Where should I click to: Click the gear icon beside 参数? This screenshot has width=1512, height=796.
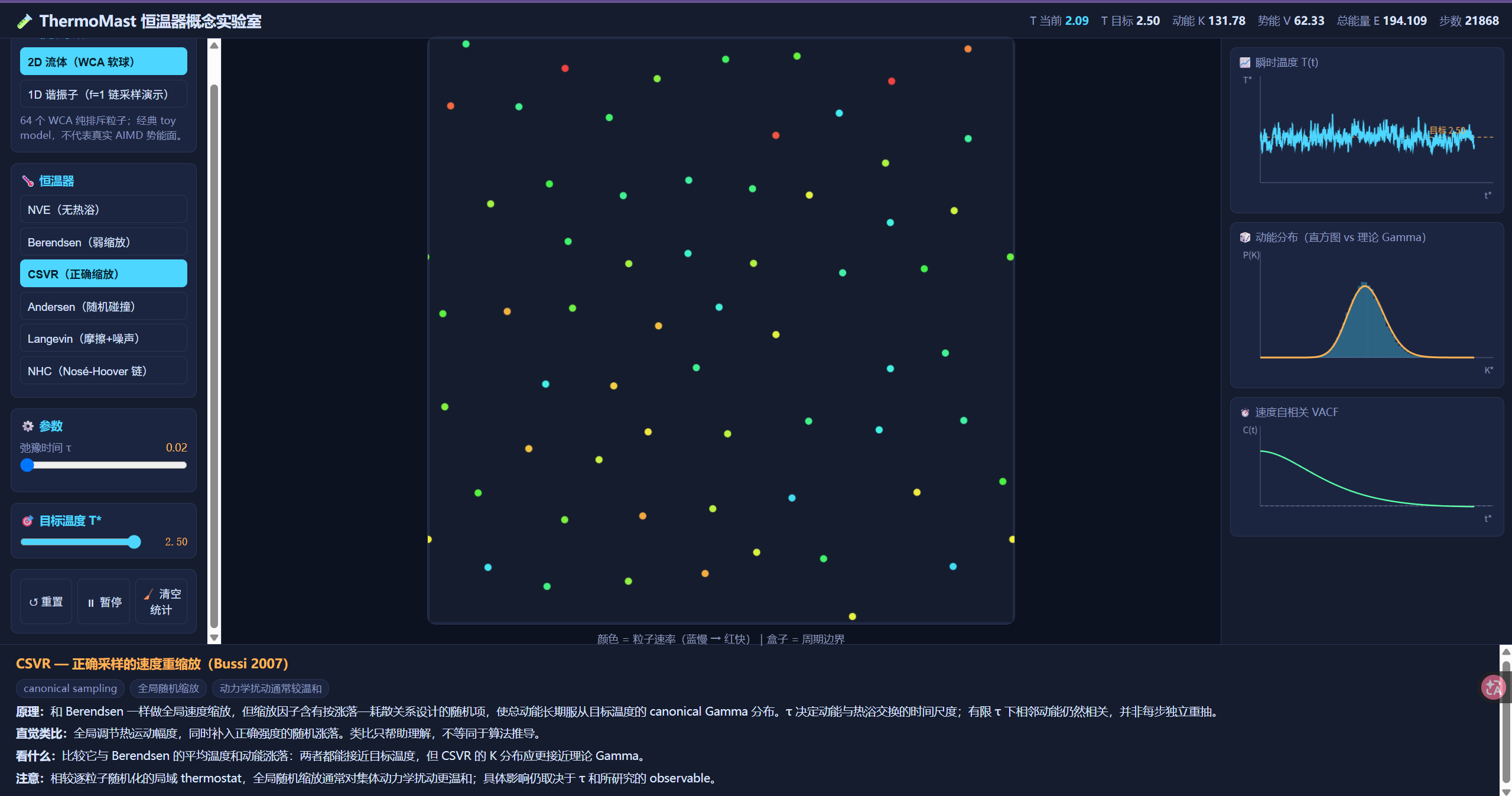tap(28, 426)
